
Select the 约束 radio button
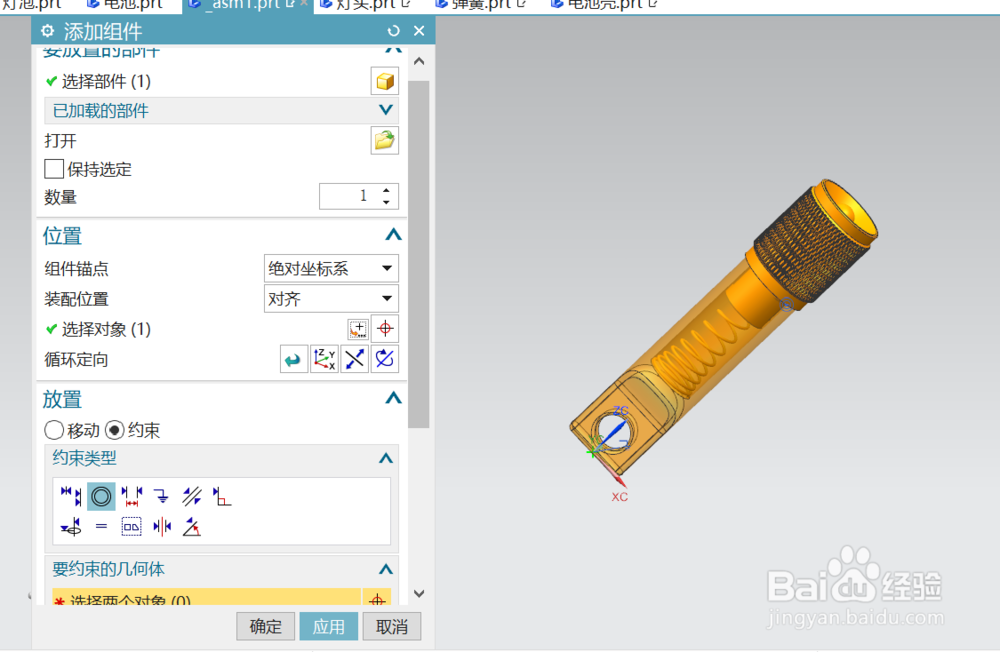point(114,430)
